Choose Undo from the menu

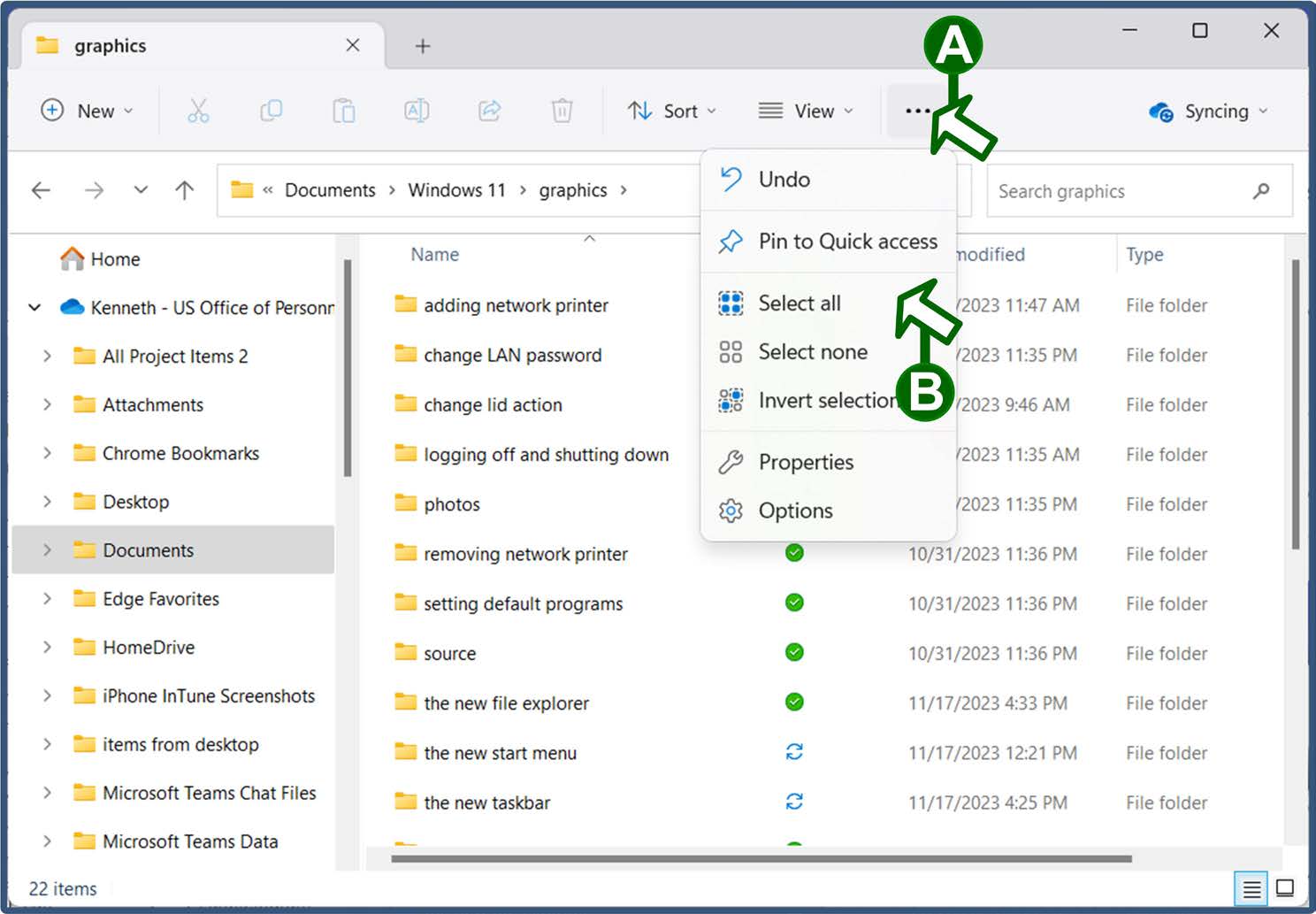point(828,180)
